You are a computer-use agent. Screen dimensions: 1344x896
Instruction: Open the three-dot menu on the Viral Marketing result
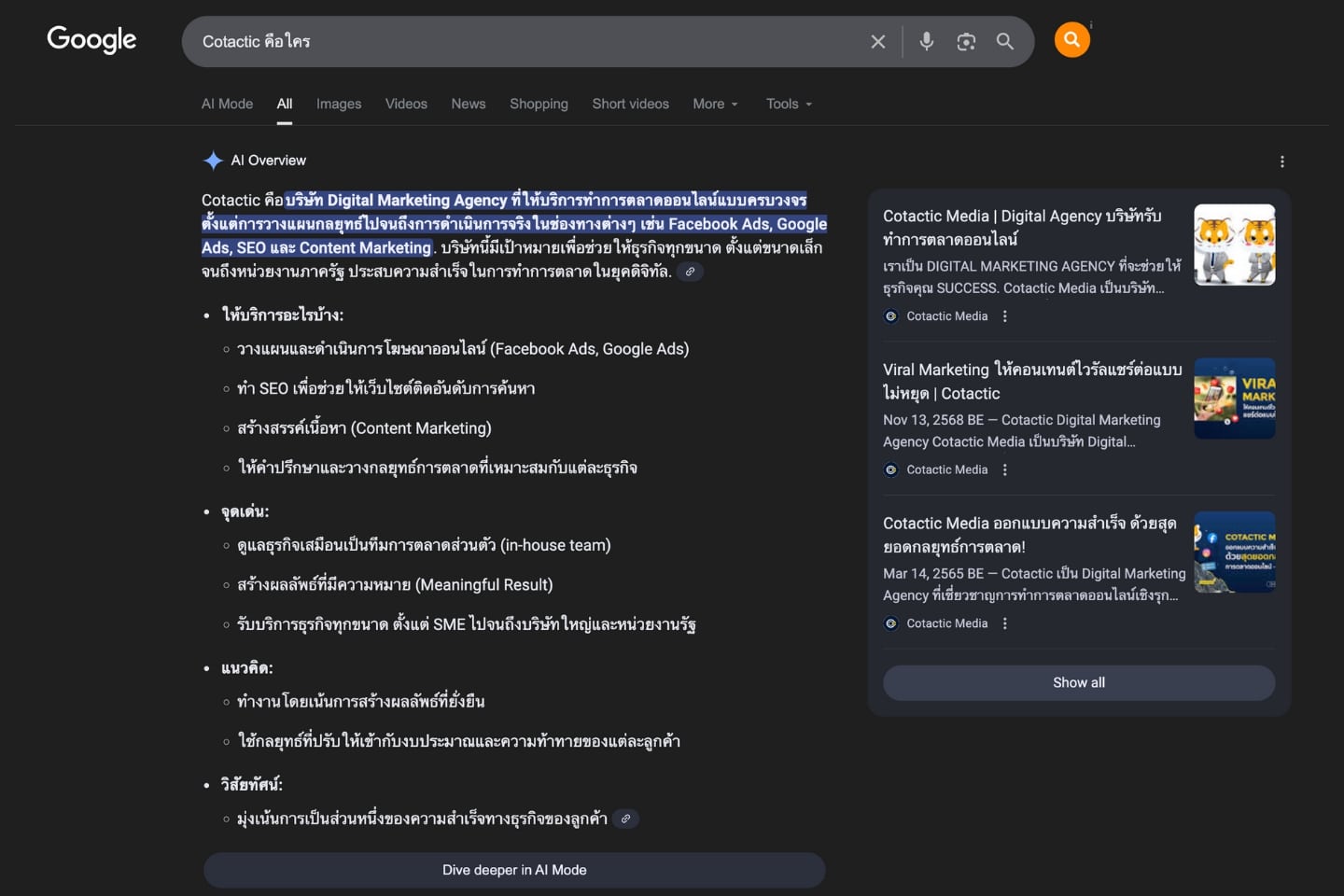1004,469
